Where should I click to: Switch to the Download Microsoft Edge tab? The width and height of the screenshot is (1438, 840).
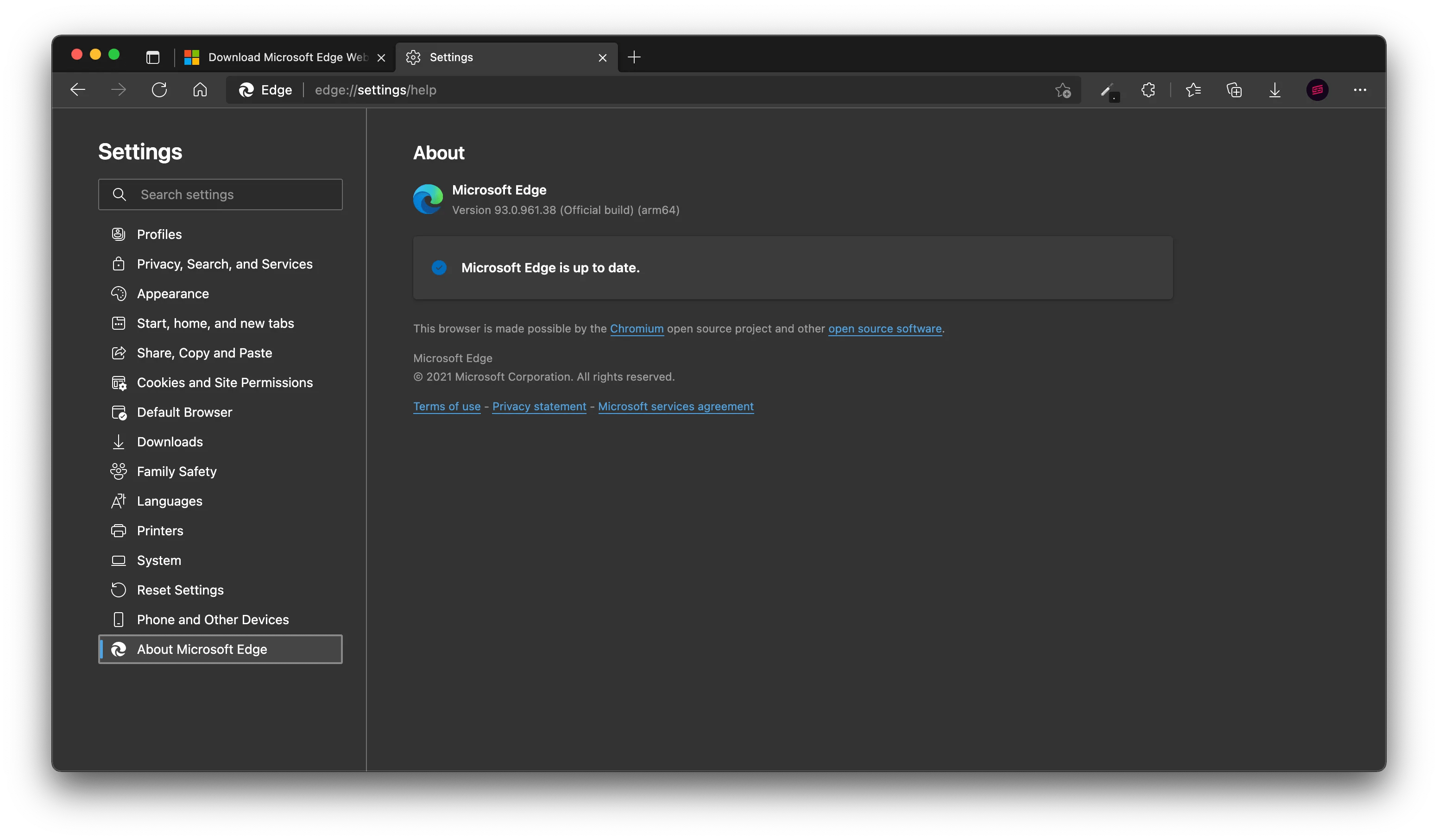coord(280,57)
